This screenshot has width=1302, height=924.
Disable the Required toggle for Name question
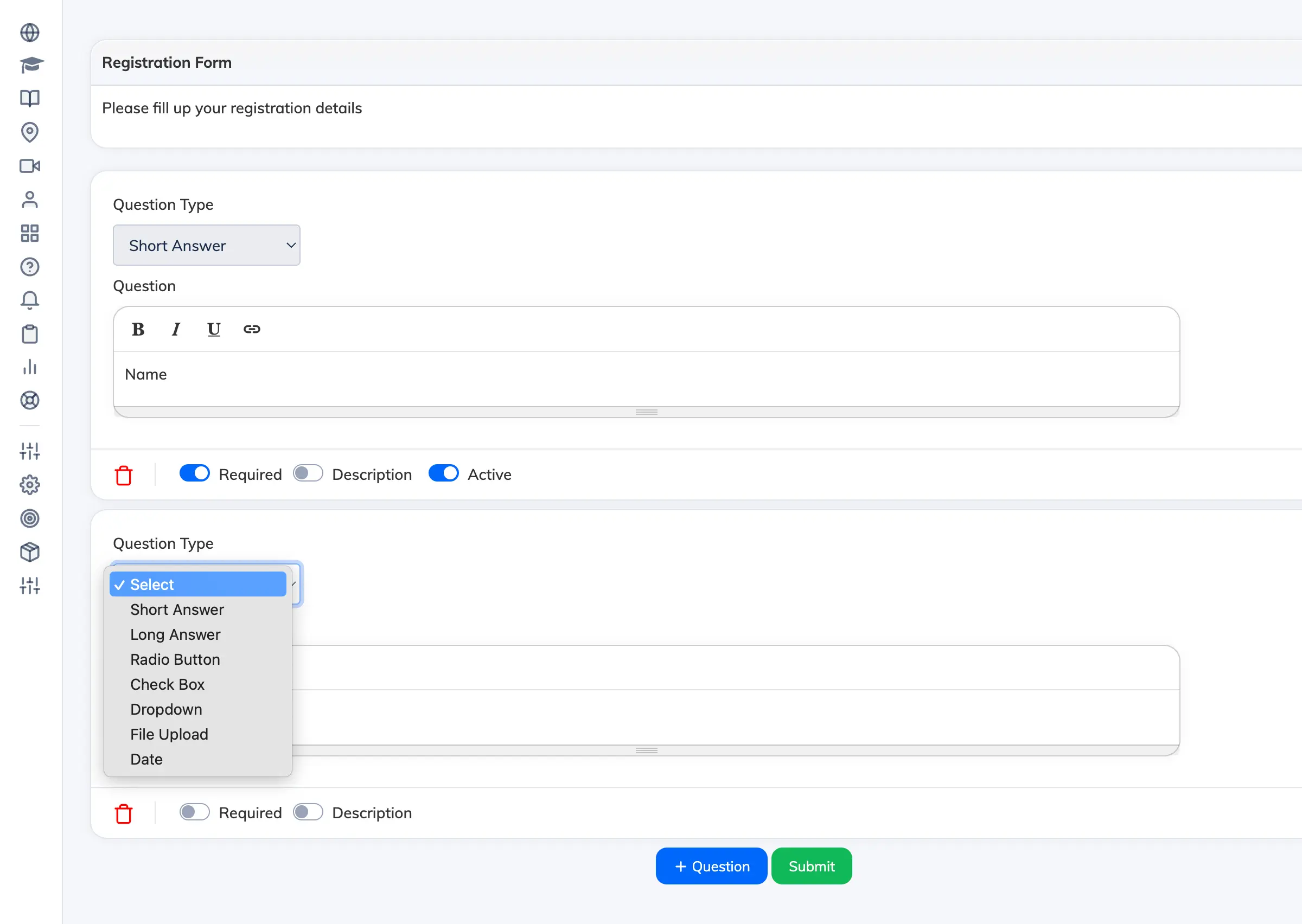[x=195, y=473]
